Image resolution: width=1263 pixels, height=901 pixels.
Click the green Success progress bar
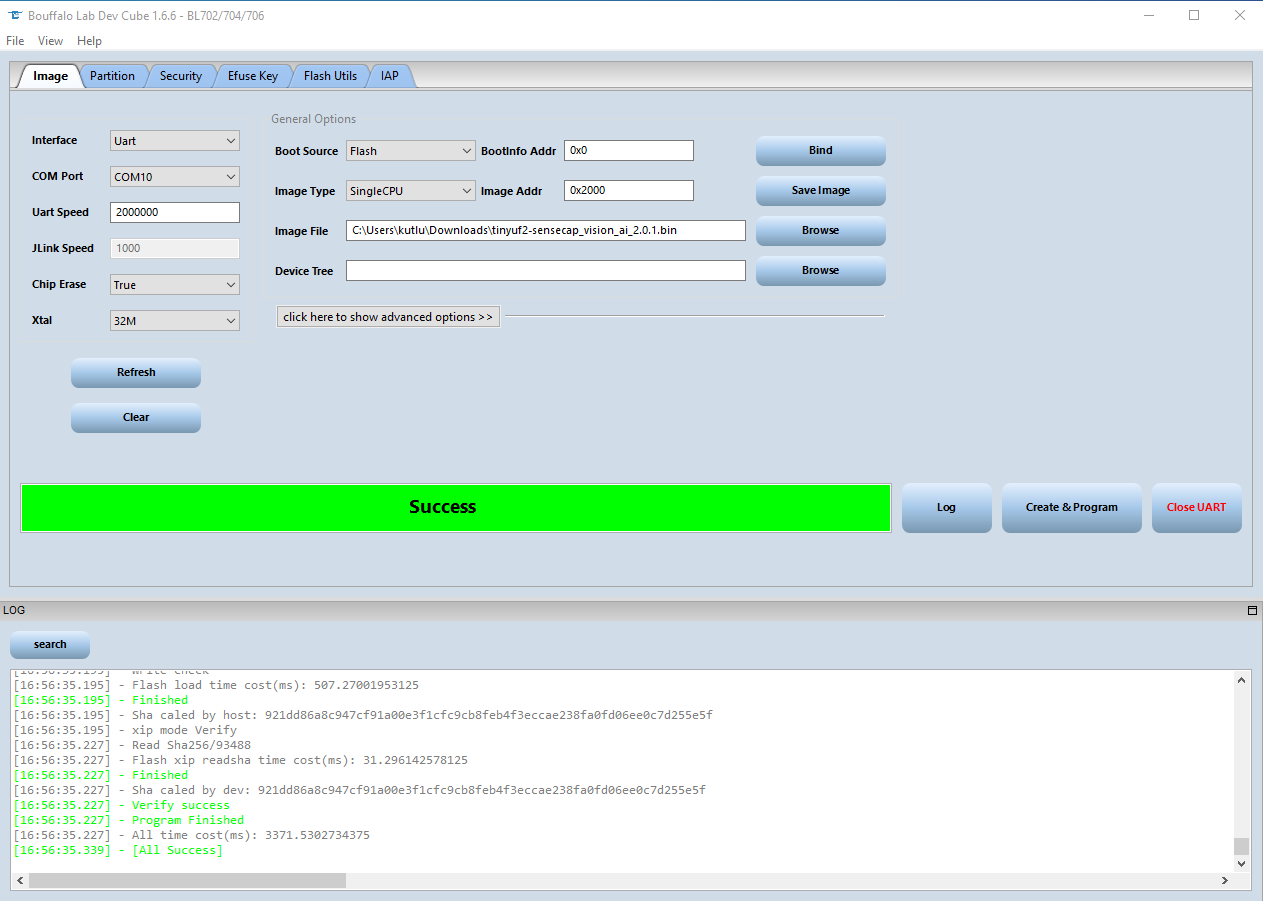[x=456, y=508]
